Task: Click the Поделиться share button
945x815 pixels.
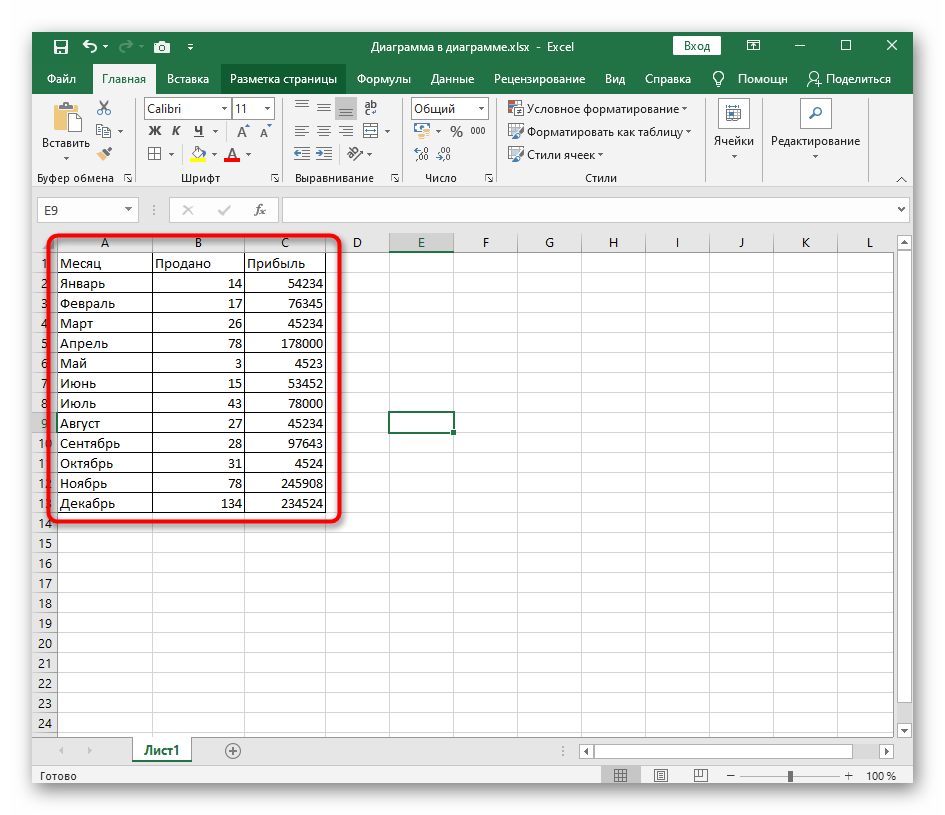Action: (x=849, y=79)
